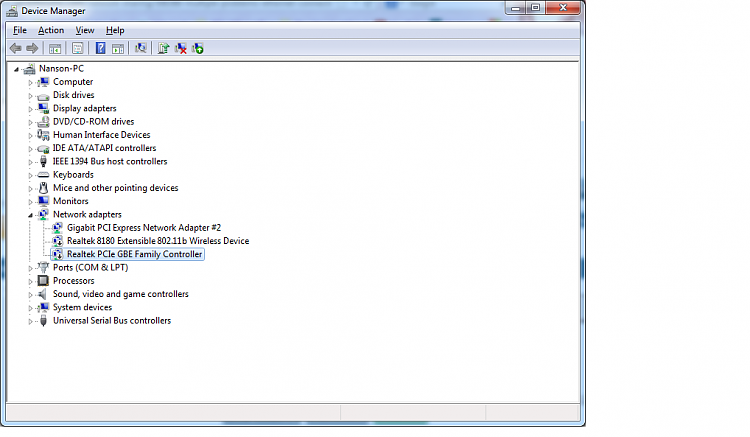Expand Universal Serial Bus controllers arrow

(x=30, y=321)
